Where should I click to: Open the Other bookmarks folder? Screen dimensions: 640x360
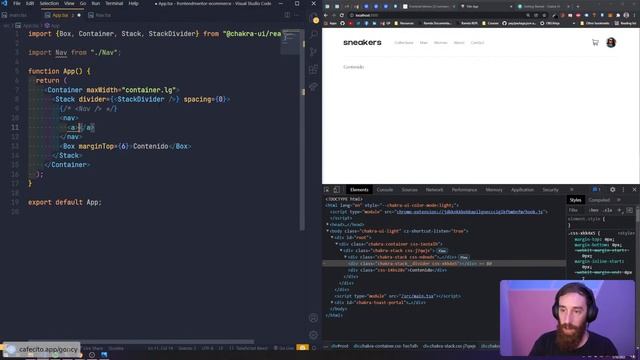[594, 23]
